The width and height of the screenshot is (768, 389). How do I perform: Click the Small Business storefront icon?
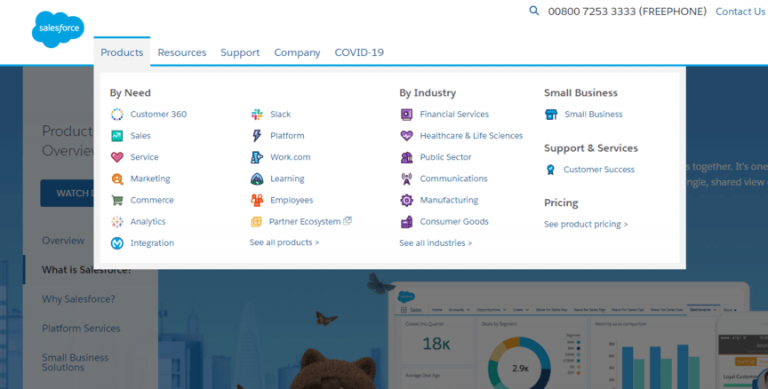[551, 114]
